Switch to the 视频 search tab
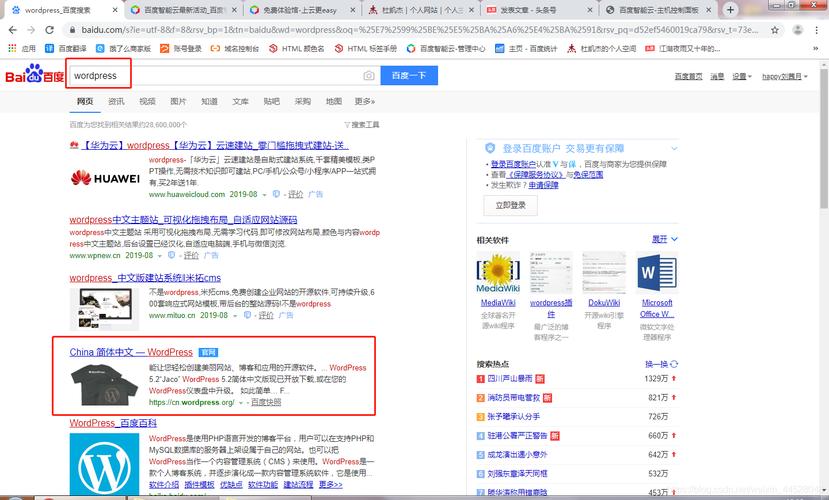The height and width of the screenshot is (500, 829). 147,101
